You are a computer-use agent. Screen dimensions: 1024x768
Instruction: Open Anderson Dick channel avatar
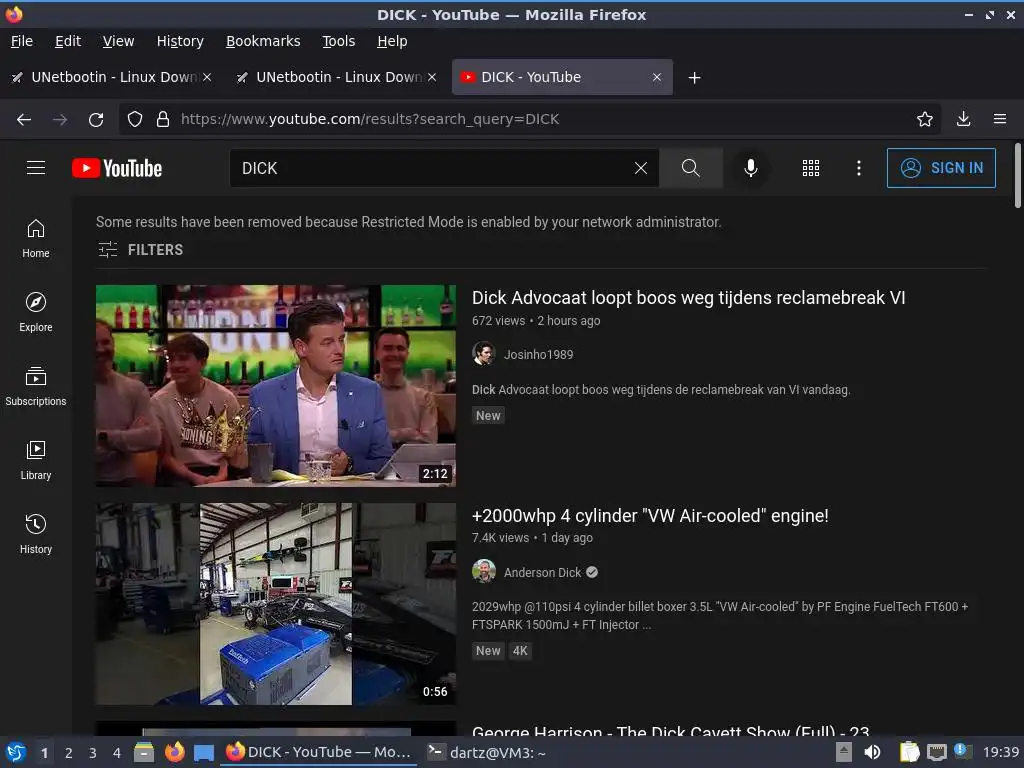pyautogui.click(x=483, y=571)
